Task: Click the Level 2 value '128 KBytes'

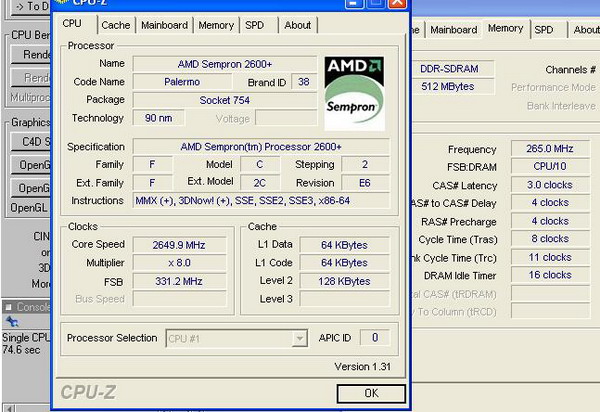Action: coord(344,281)
